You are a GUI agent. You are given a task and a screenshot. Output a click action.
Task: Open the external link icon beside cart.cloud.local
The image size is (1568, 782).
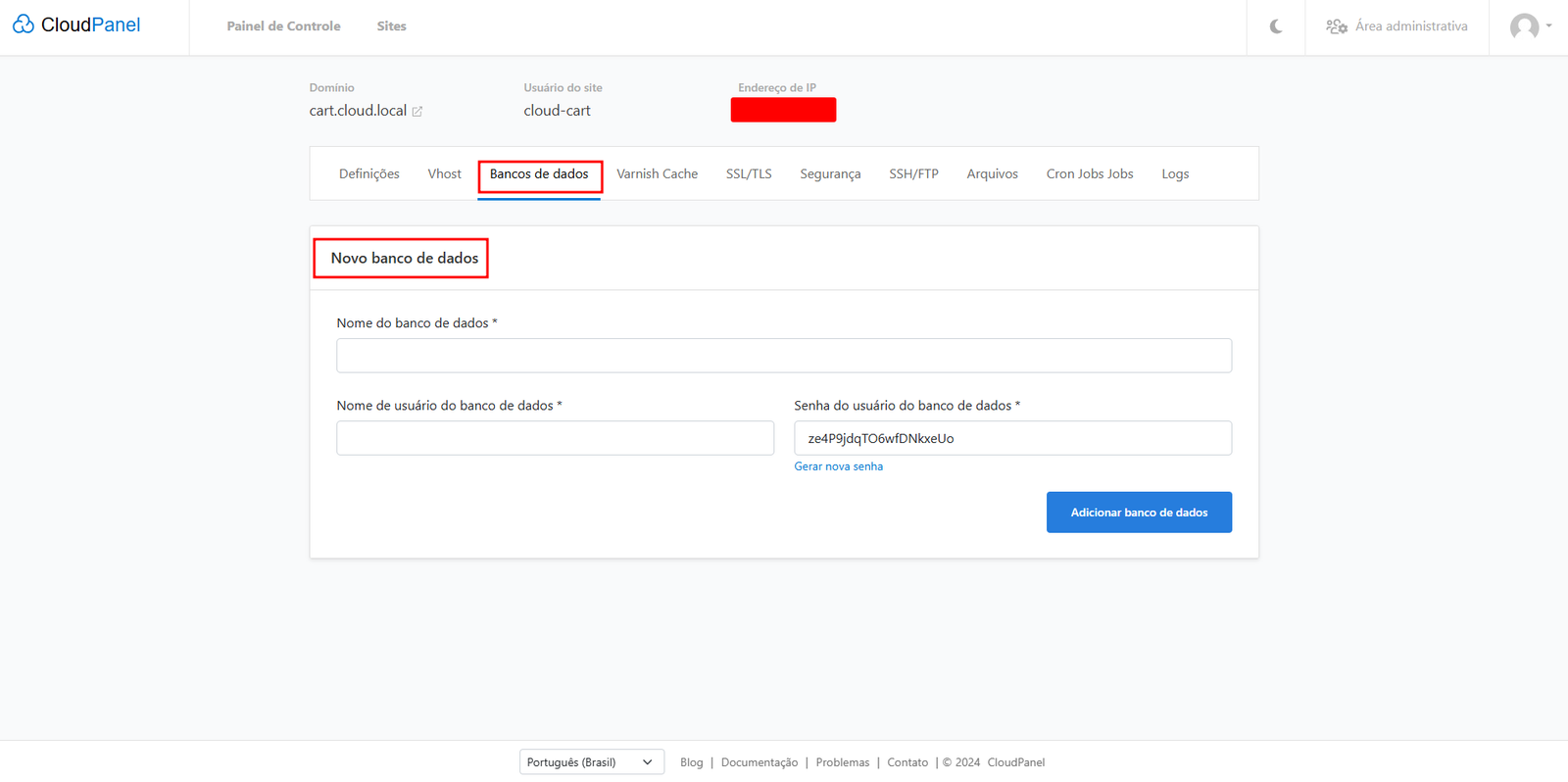coord(417,112)
